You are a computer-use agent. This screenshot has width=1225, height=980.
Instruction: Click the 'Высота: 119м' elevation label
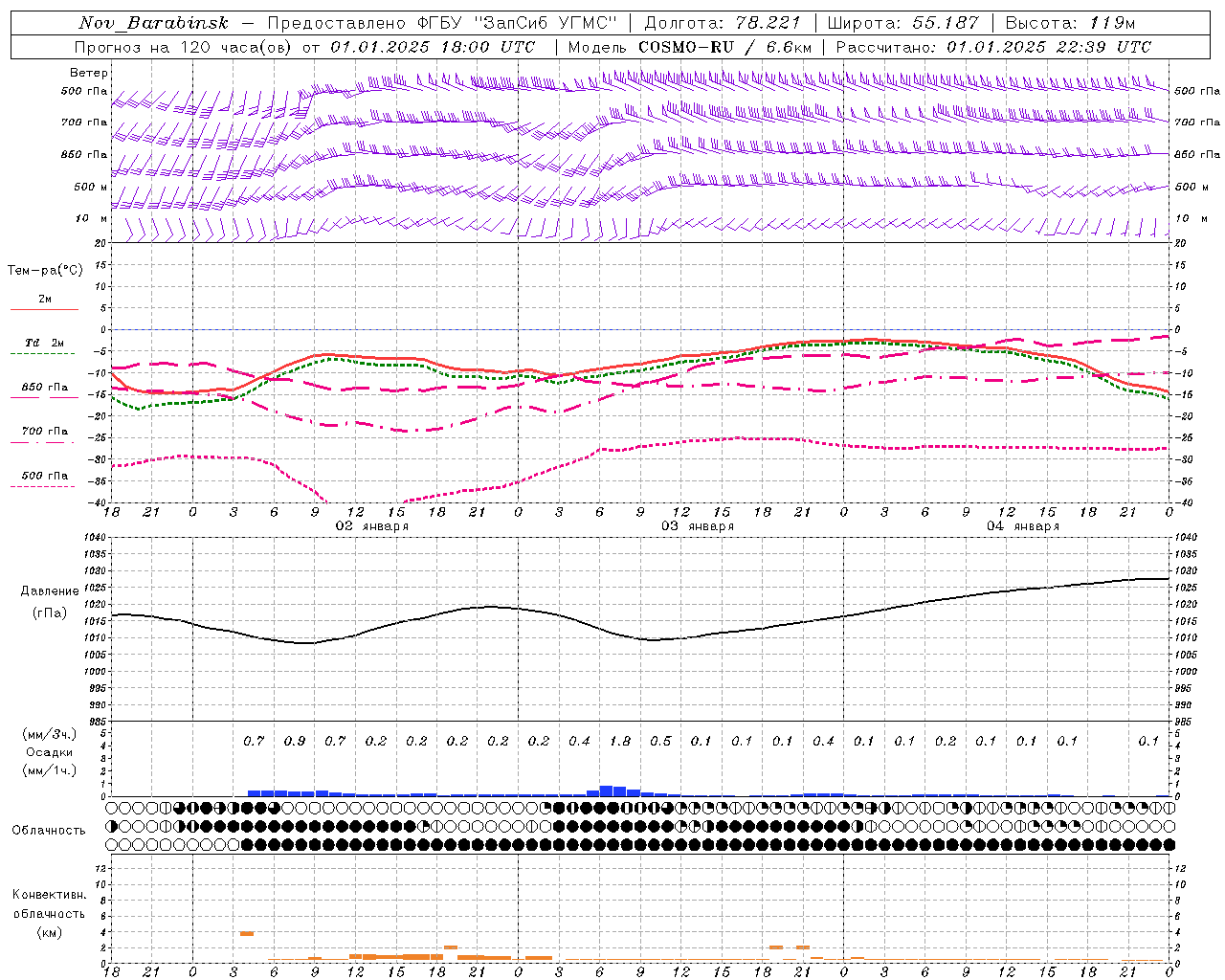point(1070,23)
